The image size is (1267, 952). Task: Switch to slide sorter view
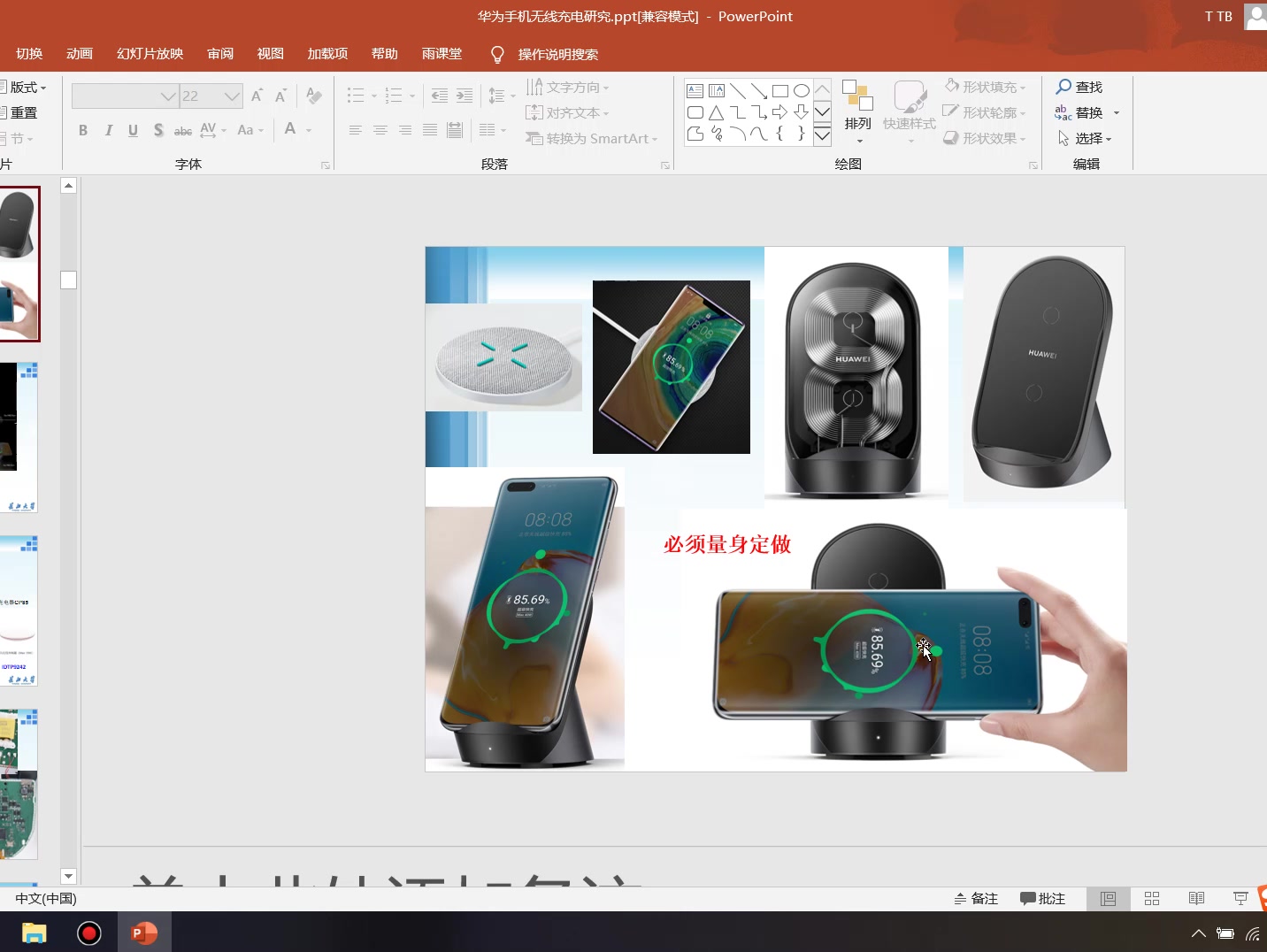tap(1152, 898)
